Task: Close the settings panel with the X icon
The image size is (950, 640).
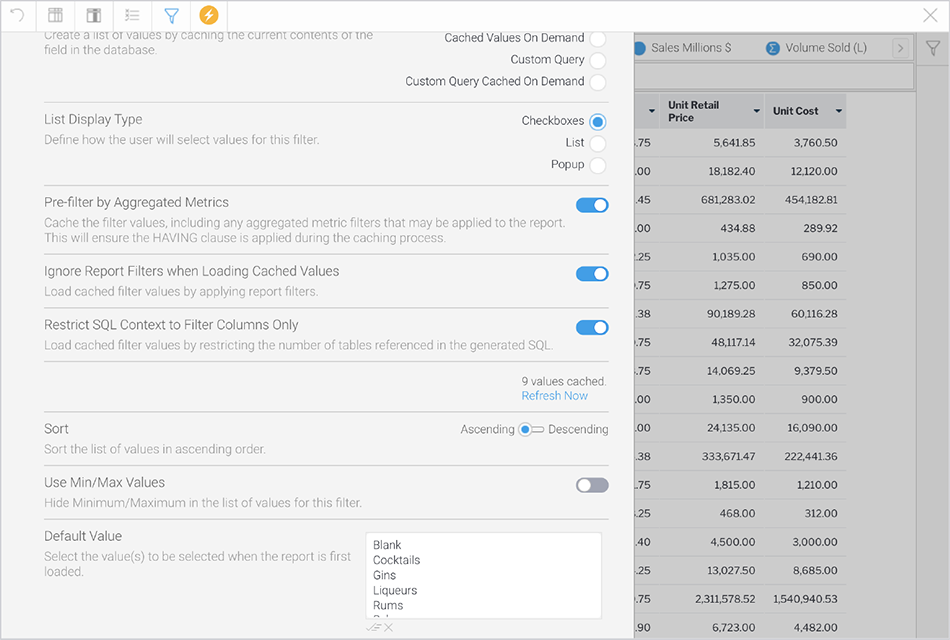Action: click(x=929, y=15)
